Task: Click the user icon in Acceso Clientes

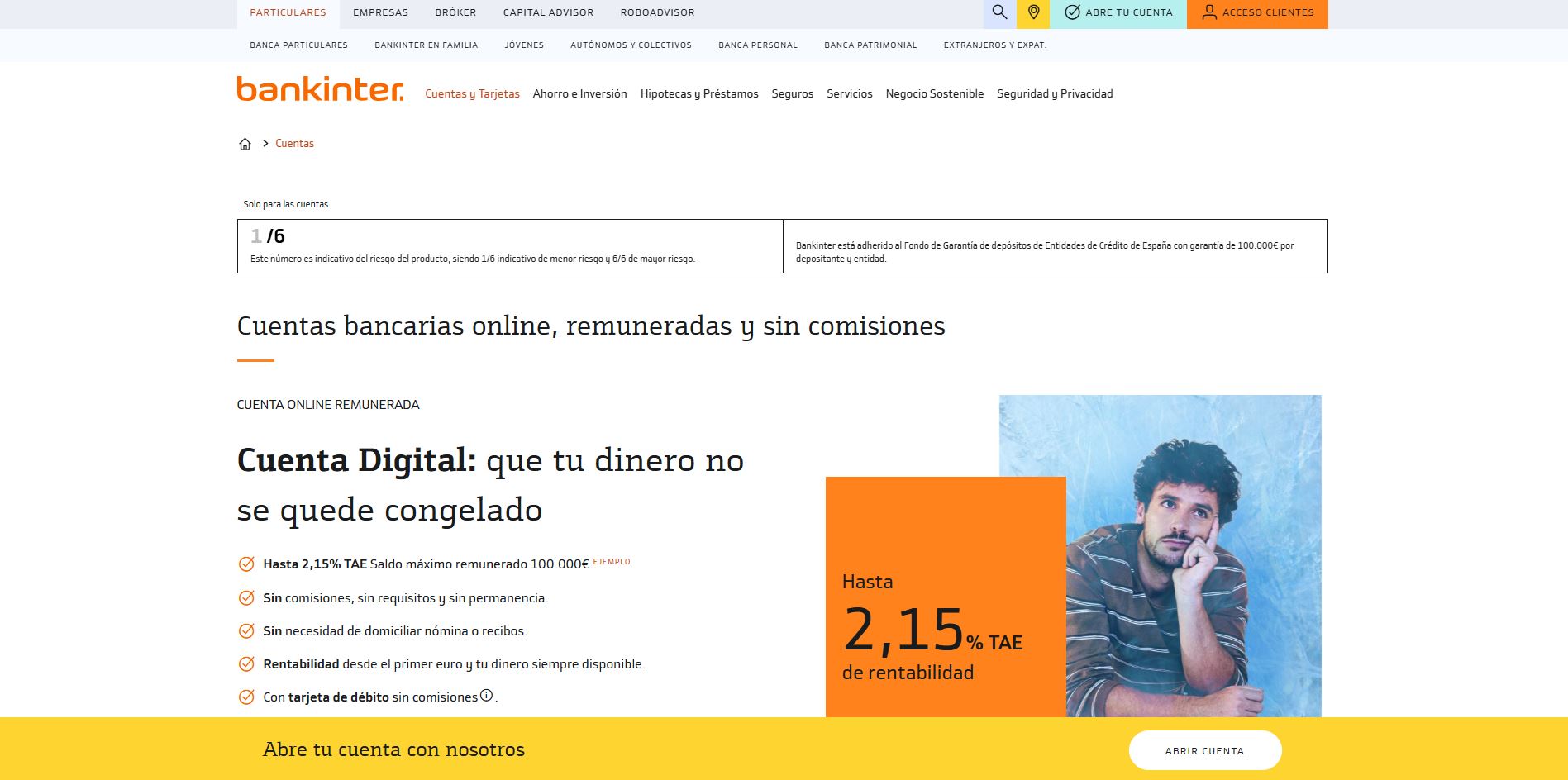Action: pos(1208,12)
